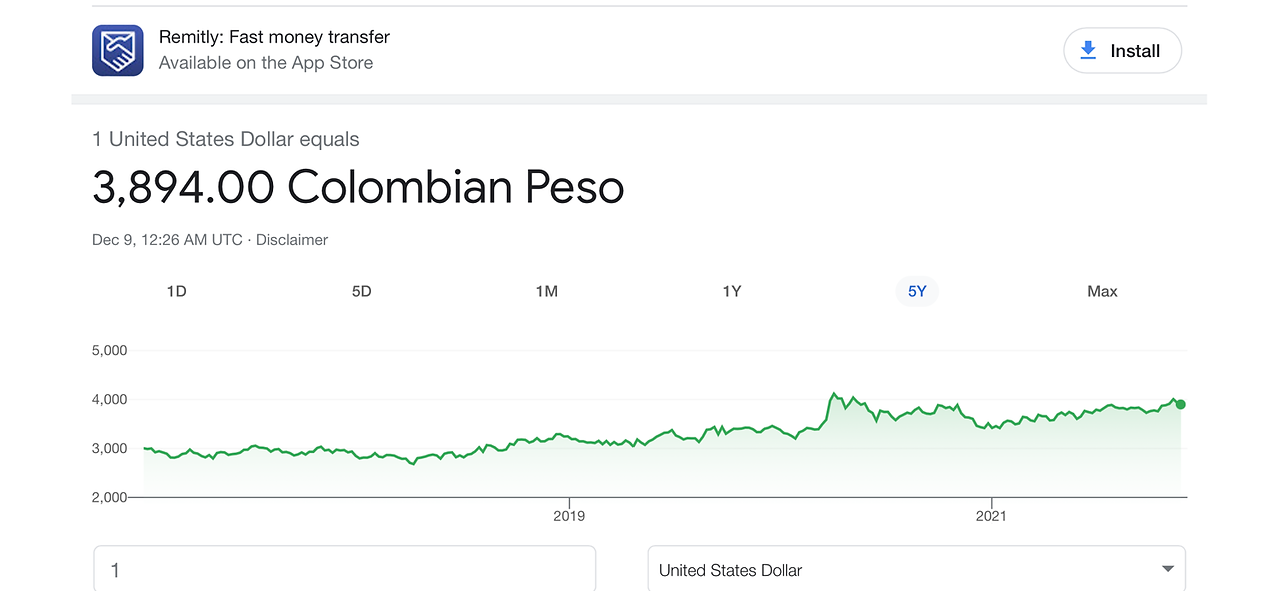Click the 2021 marker on chart axis
Viewport: 1280px width, 591px height.
(x=991, y=516)
